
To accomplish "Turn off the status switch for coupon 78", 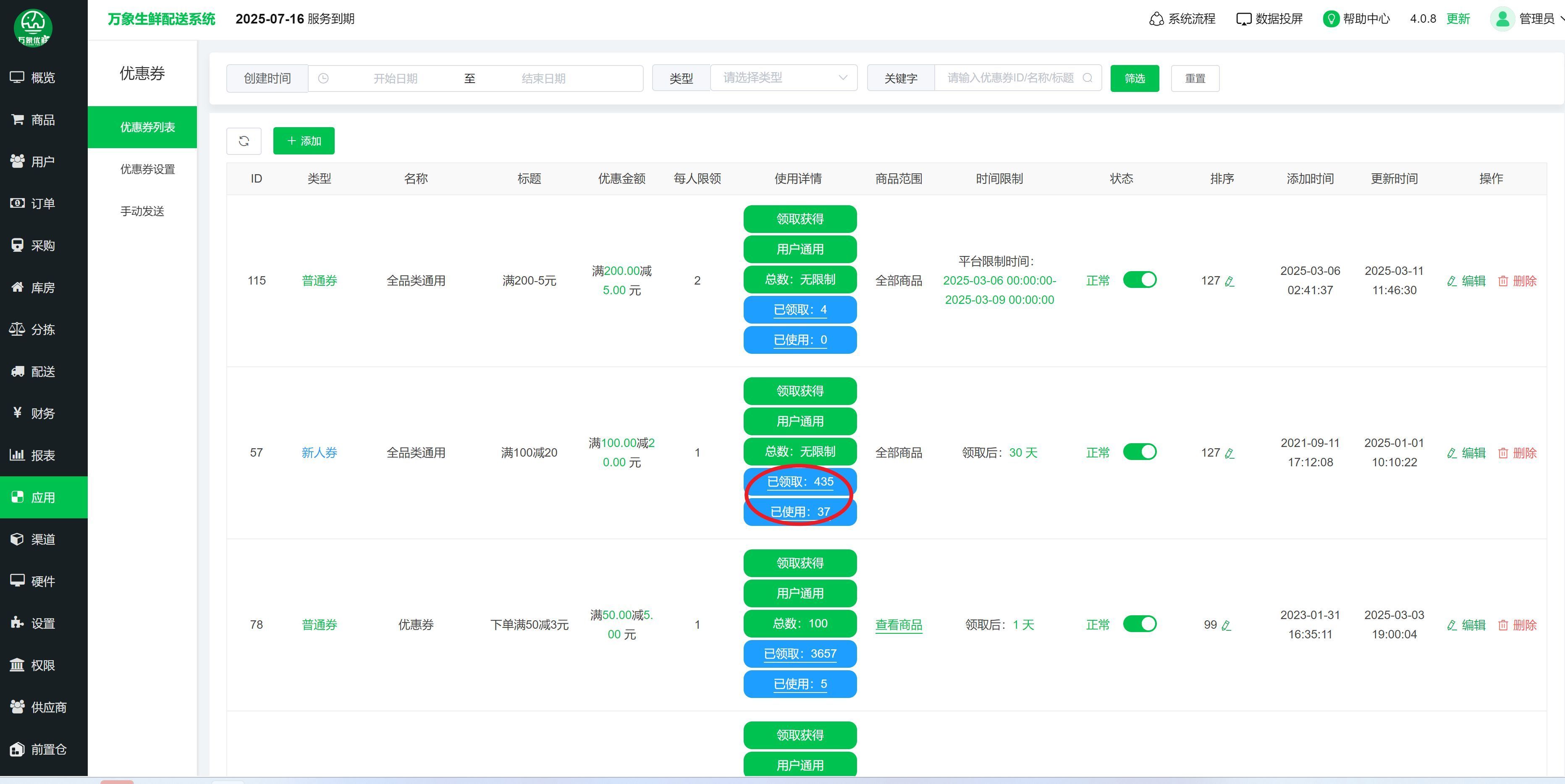I will pyautogui.click(x=1139, y=624).
